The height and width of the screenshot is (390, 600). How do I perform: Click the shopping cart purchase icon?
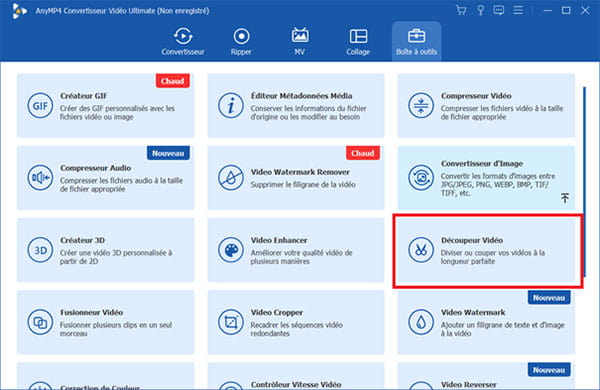[461, 10]
